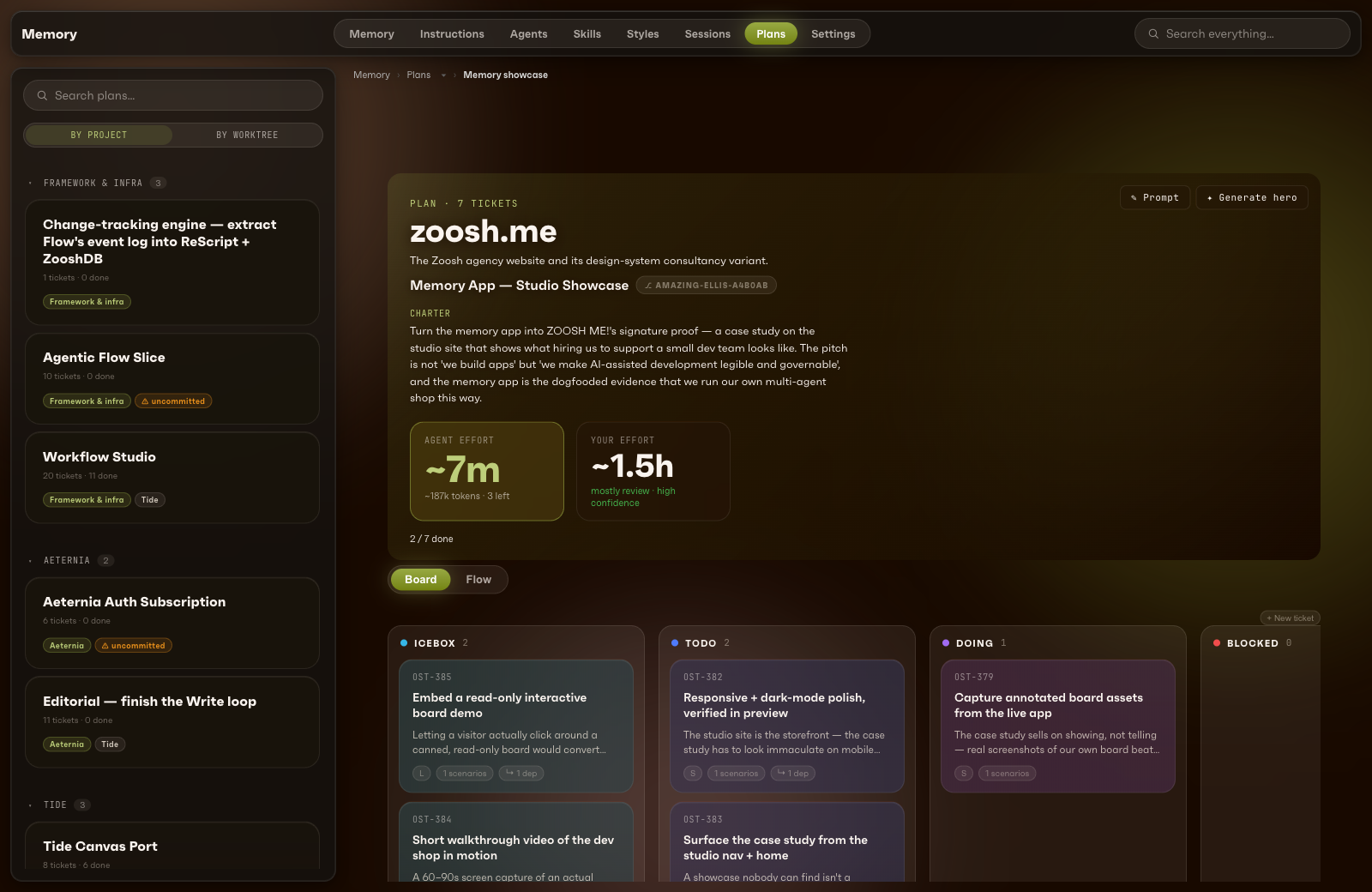Open ticket OST-383 Surface the case study
Image resolution: width=1372 pixels, height=892 pixels.
click(787, 842)
